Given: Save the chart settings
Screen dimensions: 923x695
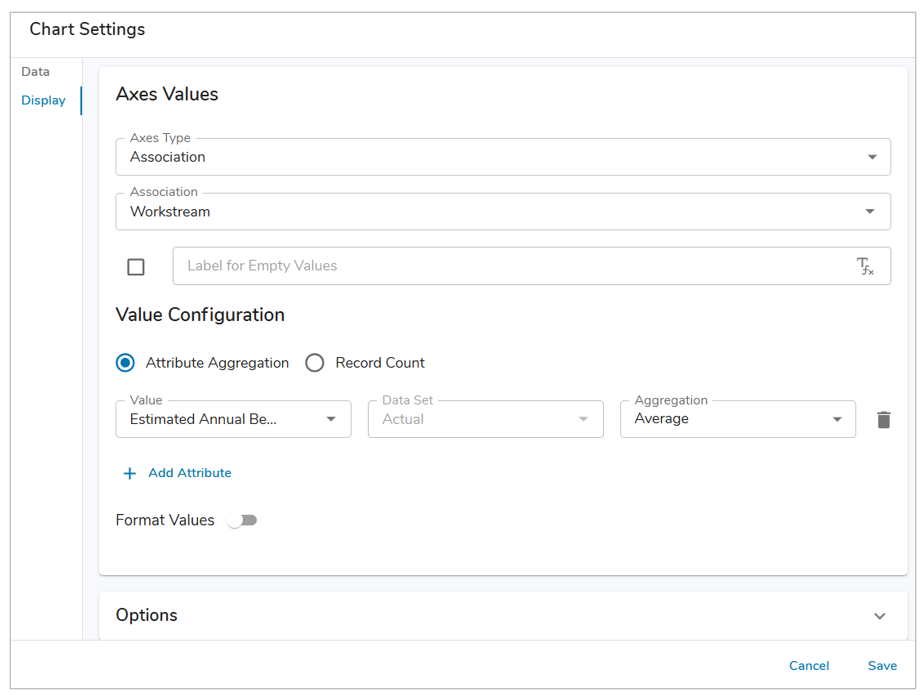Looking at the screenshot, I should pyautogui.click(x=882, y=666).
